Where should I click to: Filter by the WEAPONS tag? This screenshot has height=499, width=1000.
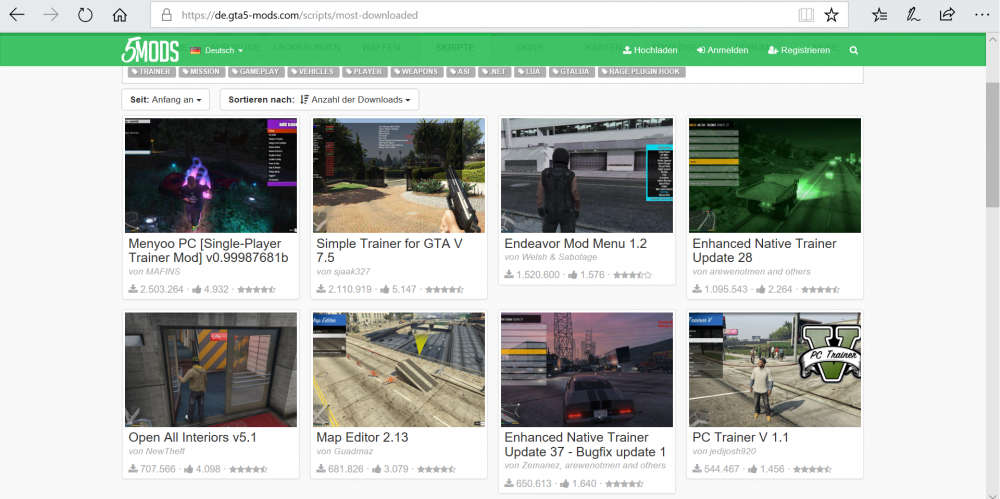pyautogui.click(x=416, y=71)
